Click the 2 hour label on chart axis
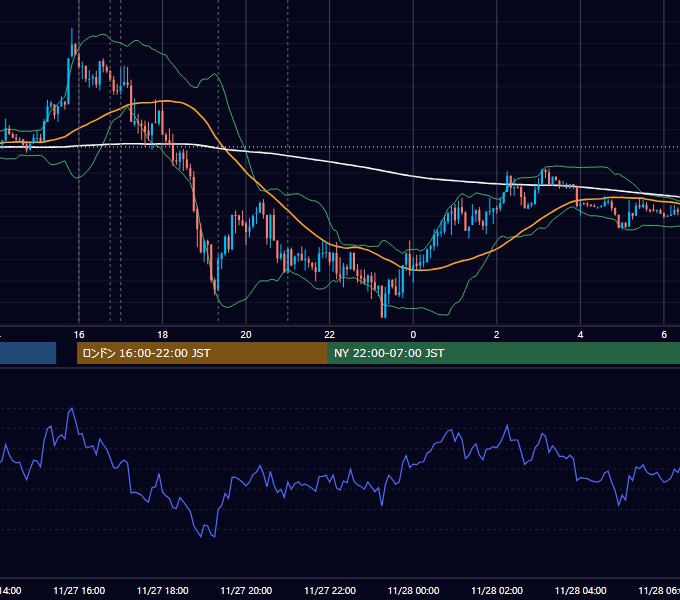The image size is (680, 600). click(497, 335)
